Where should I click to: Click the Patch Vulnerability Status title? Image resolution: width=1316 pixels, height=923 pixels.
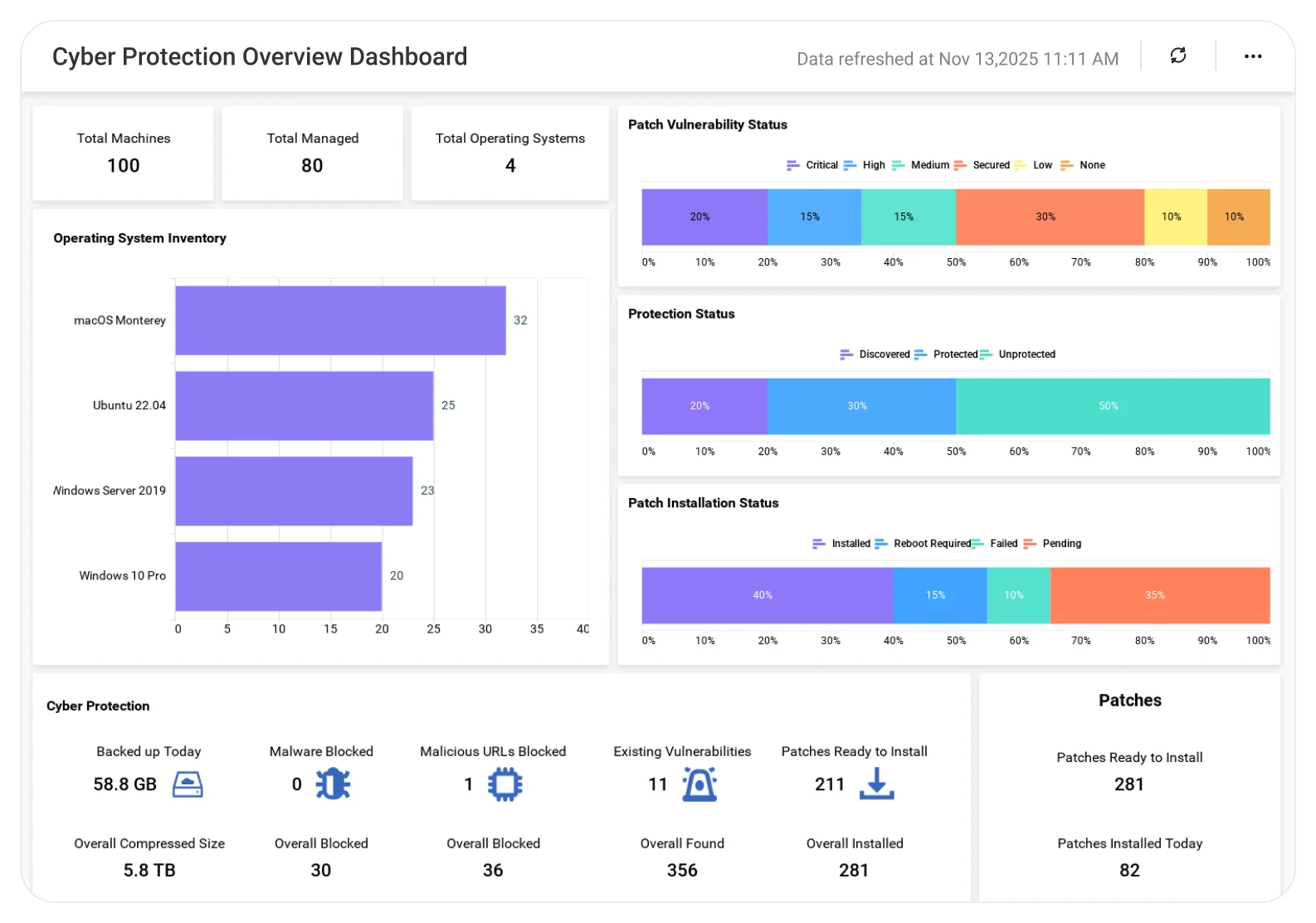(708, 125)
